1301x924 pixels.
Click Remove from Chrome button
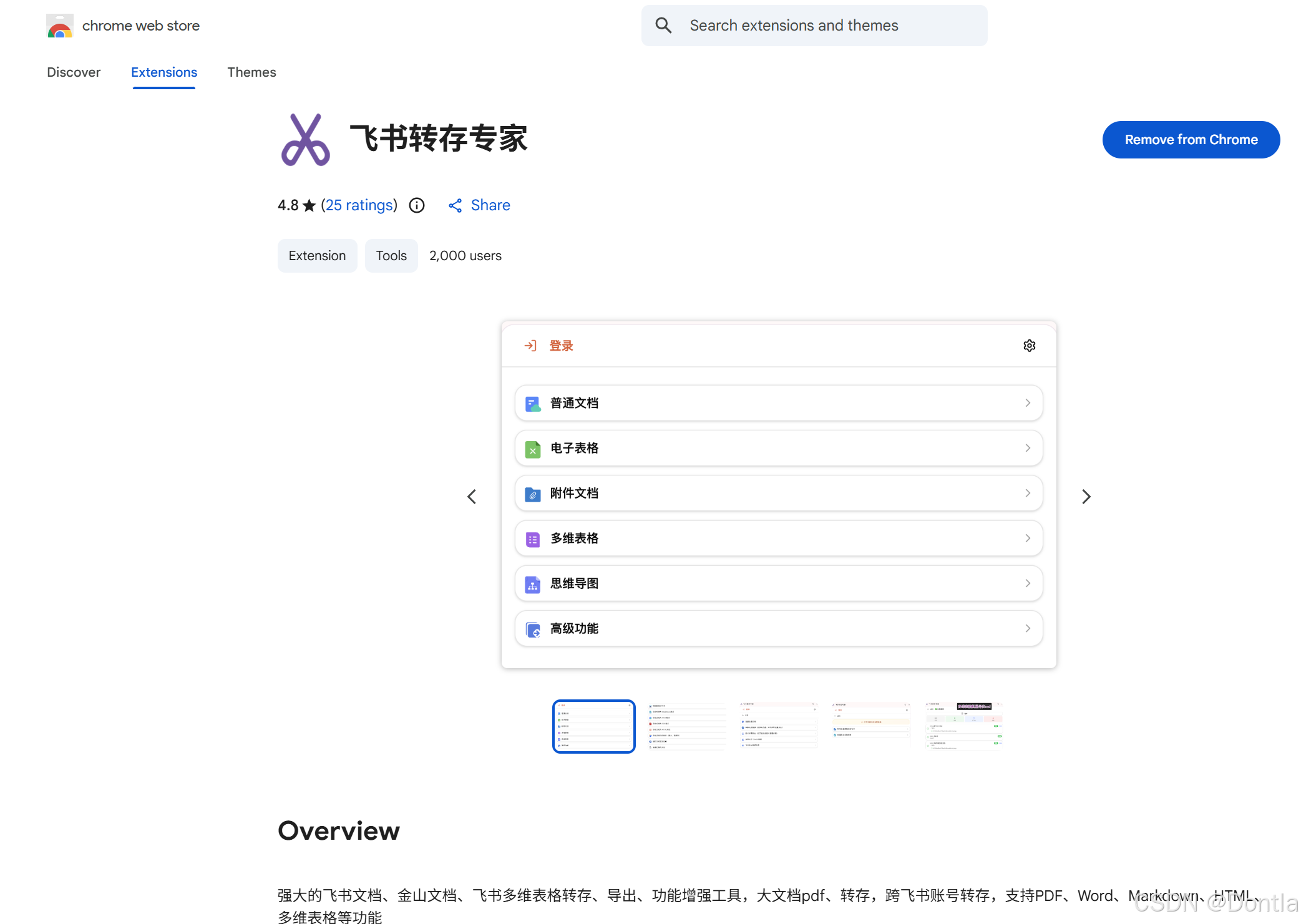pos(1191,140)
